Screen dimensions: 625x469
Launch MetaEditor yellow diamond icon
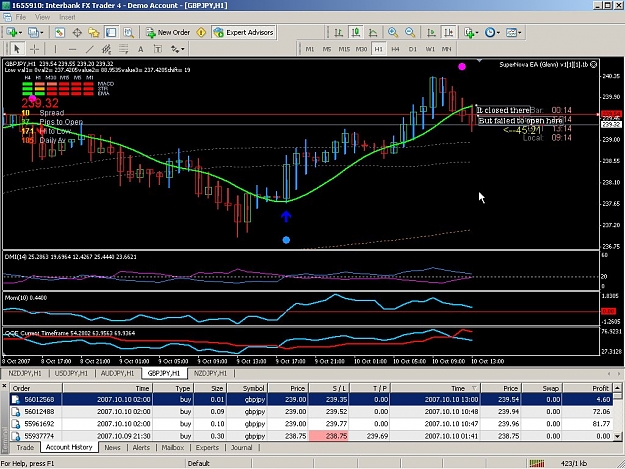201,33
